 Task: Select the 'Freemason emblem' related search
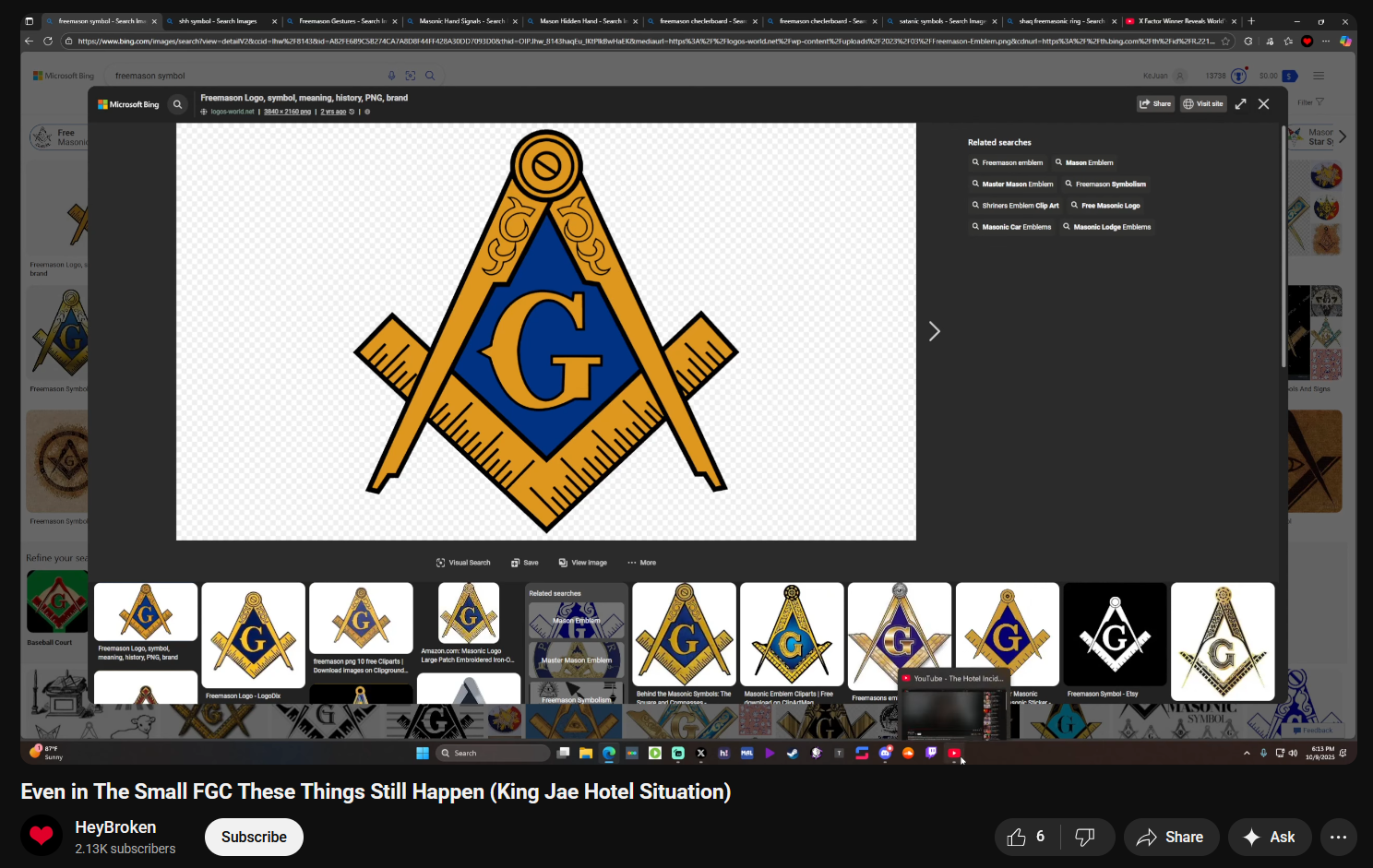pyautogui.click(x=1008, y=162)
